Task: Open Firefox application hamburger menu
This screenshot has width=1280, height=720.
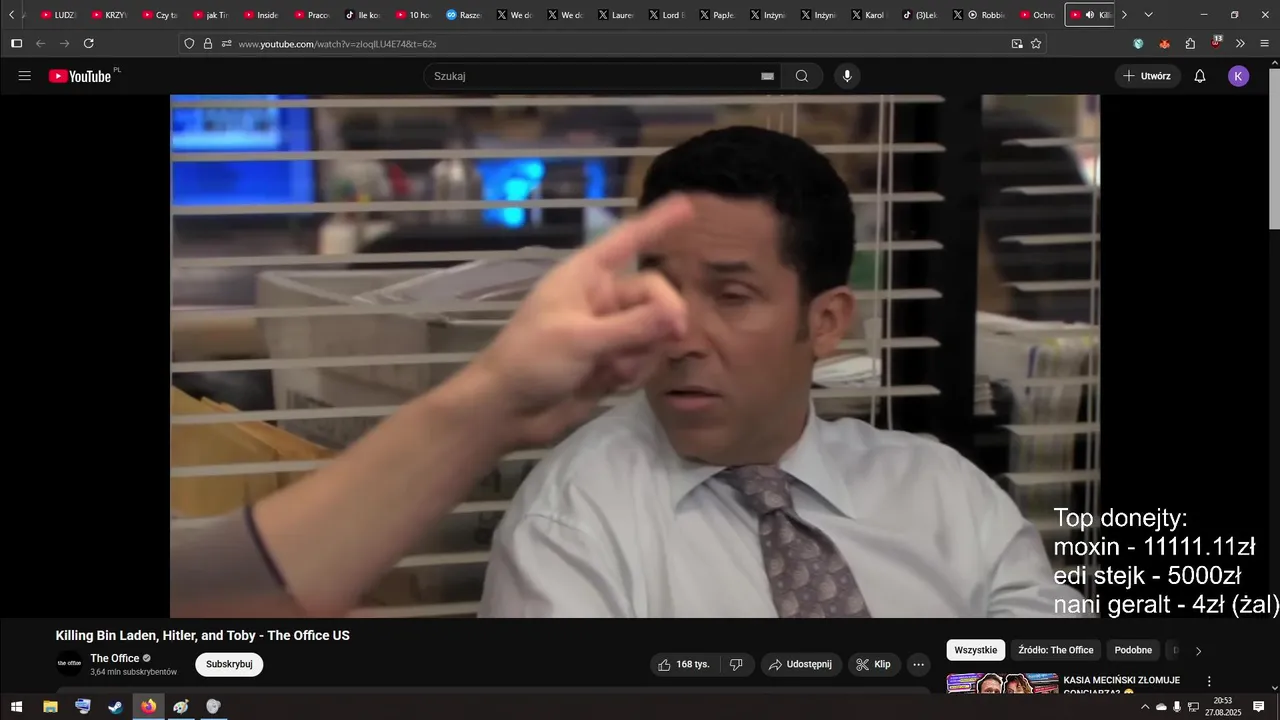Action: pyautogui.click(x=1265, y=44)
